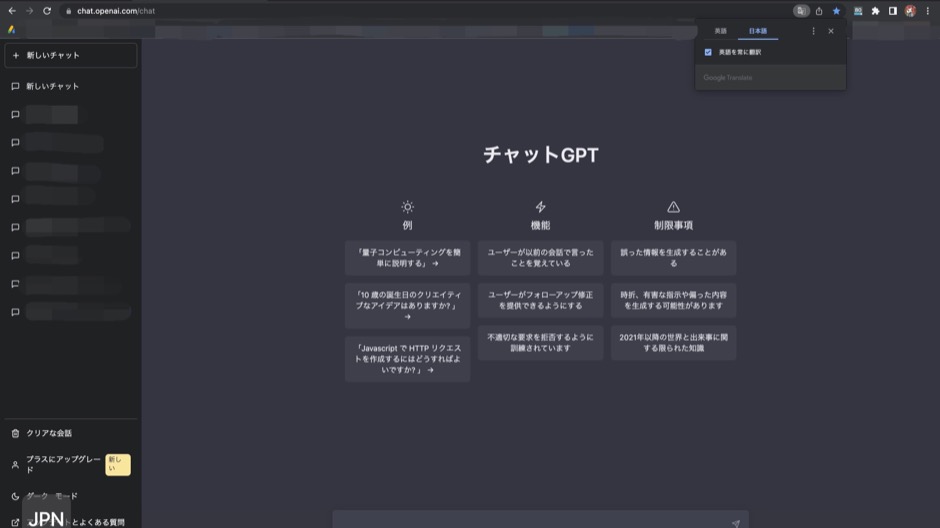This screenshot has width=940, height=528.
Task: Open the extensions puzzle icon
Action: click(x=875, y=11)
